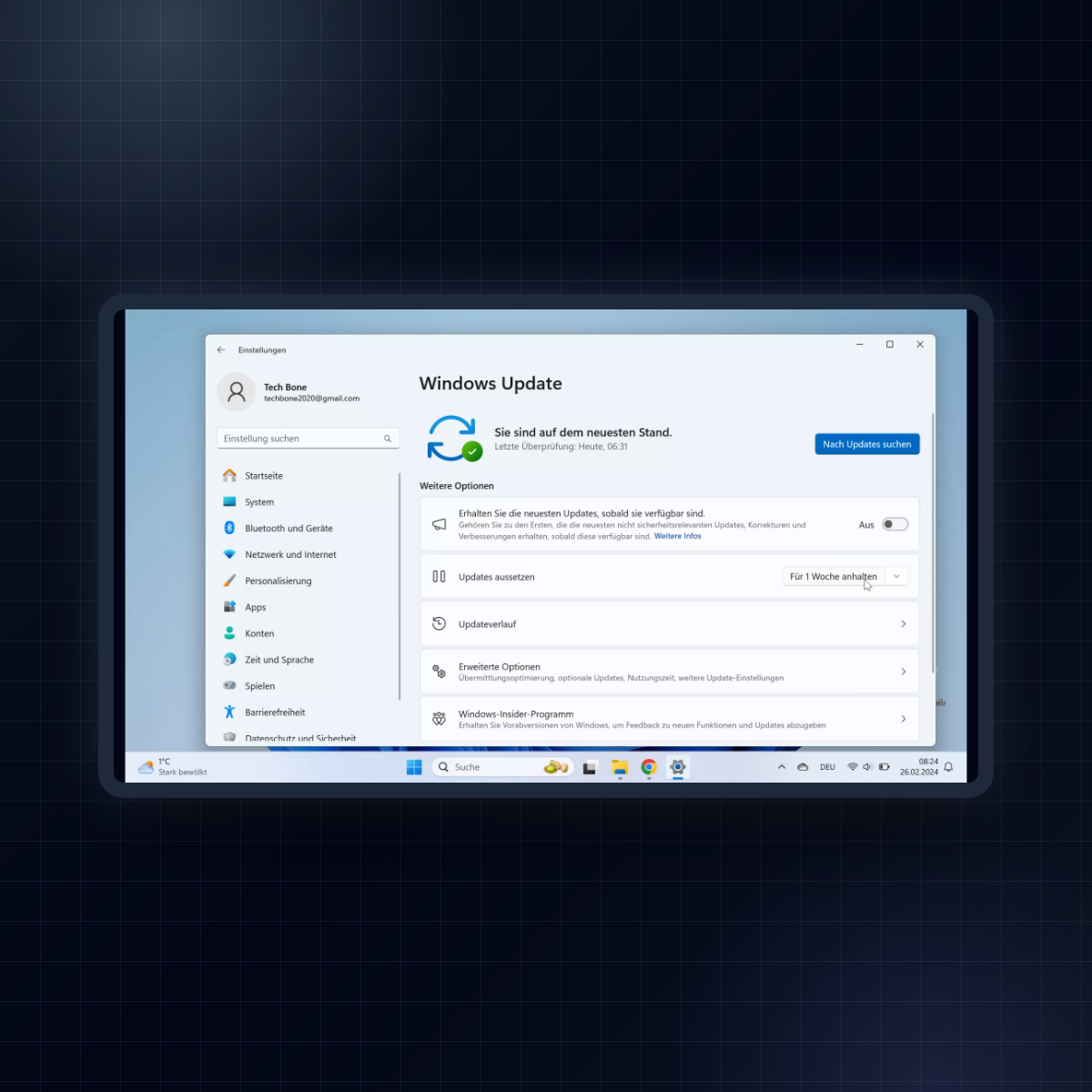
Task: Open Erweiterte Optionen
Action: point(670,672)
